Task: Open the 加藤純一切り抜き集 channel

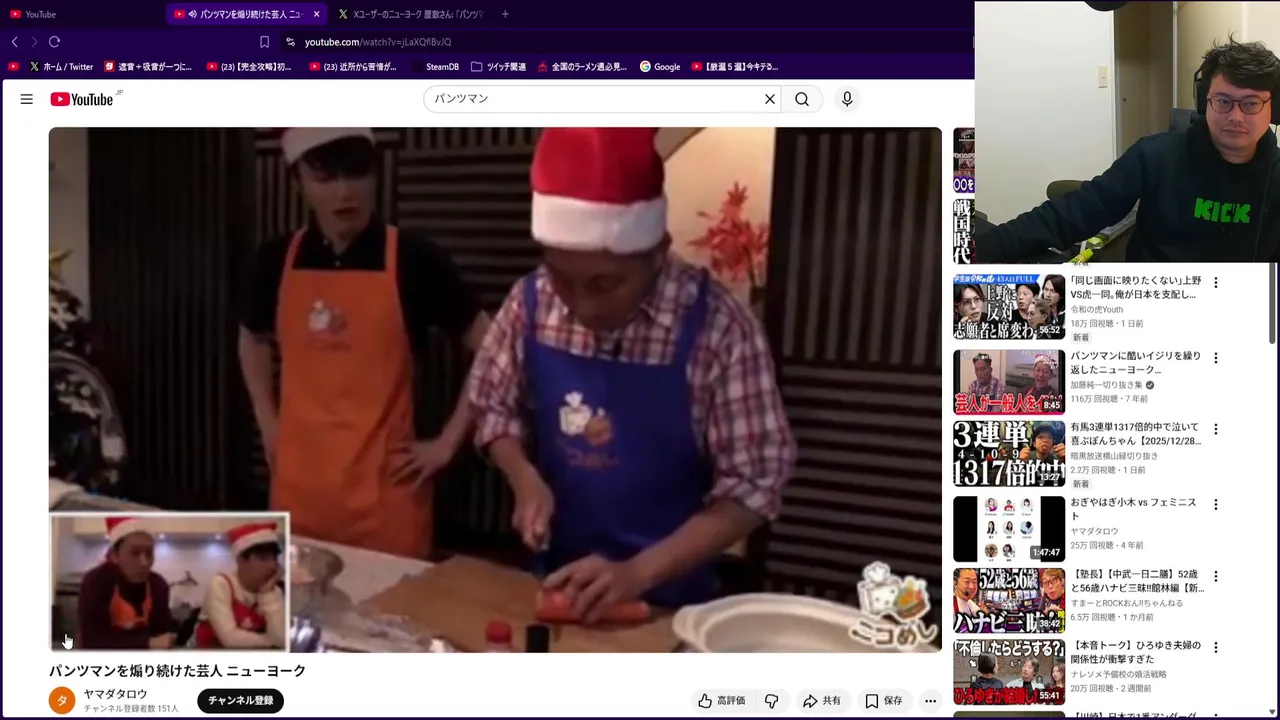Action: coord(1107,385)
